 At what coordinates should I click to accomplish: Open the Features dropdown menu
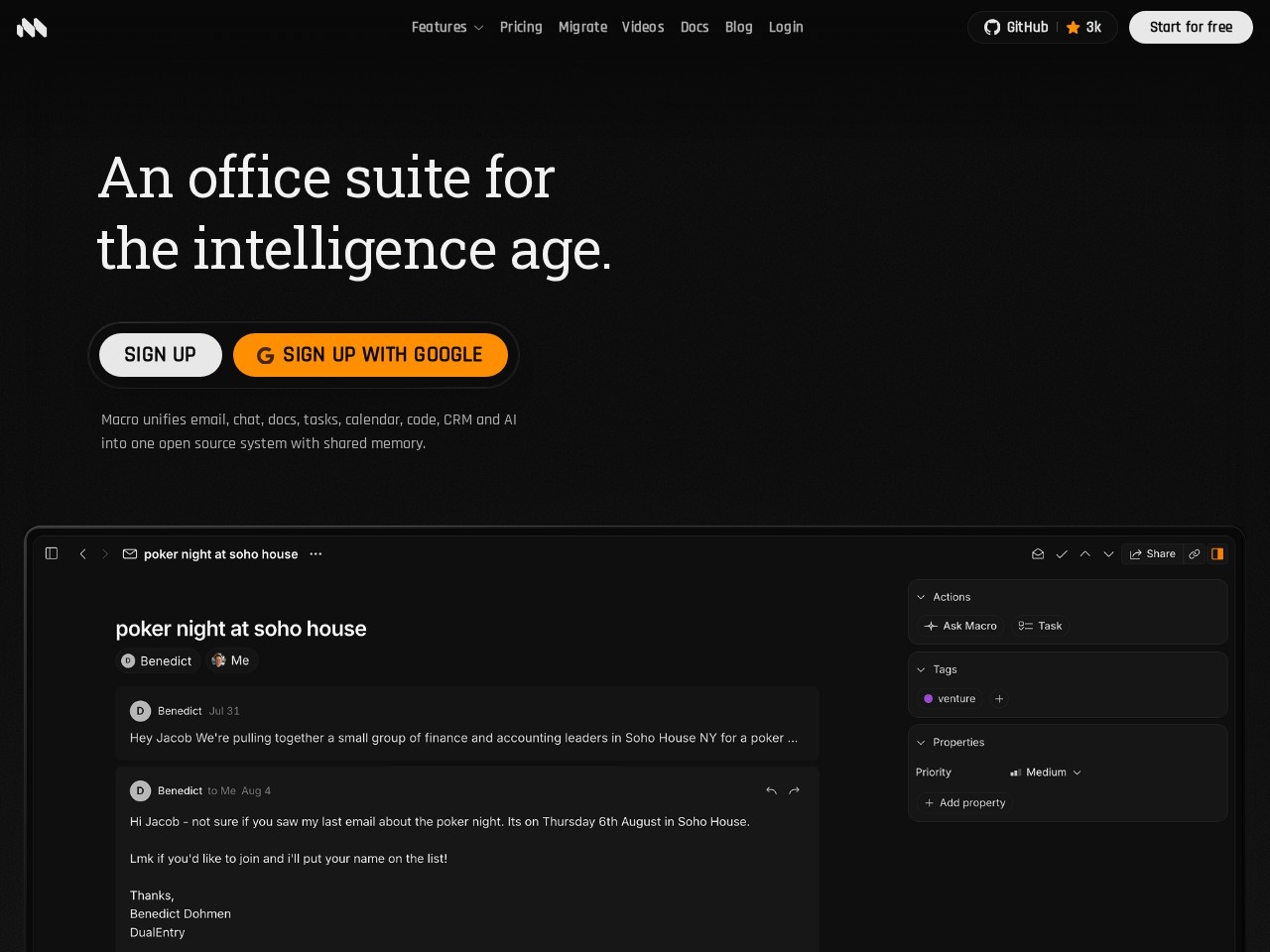coord(447,27)
